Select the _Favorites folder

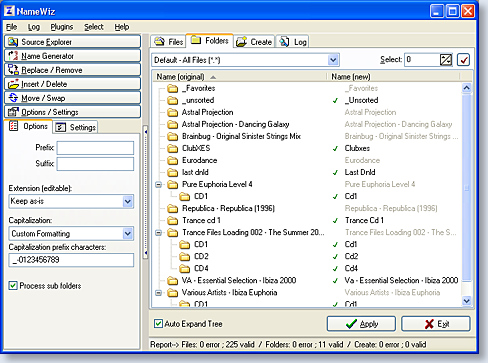(199, 88)
